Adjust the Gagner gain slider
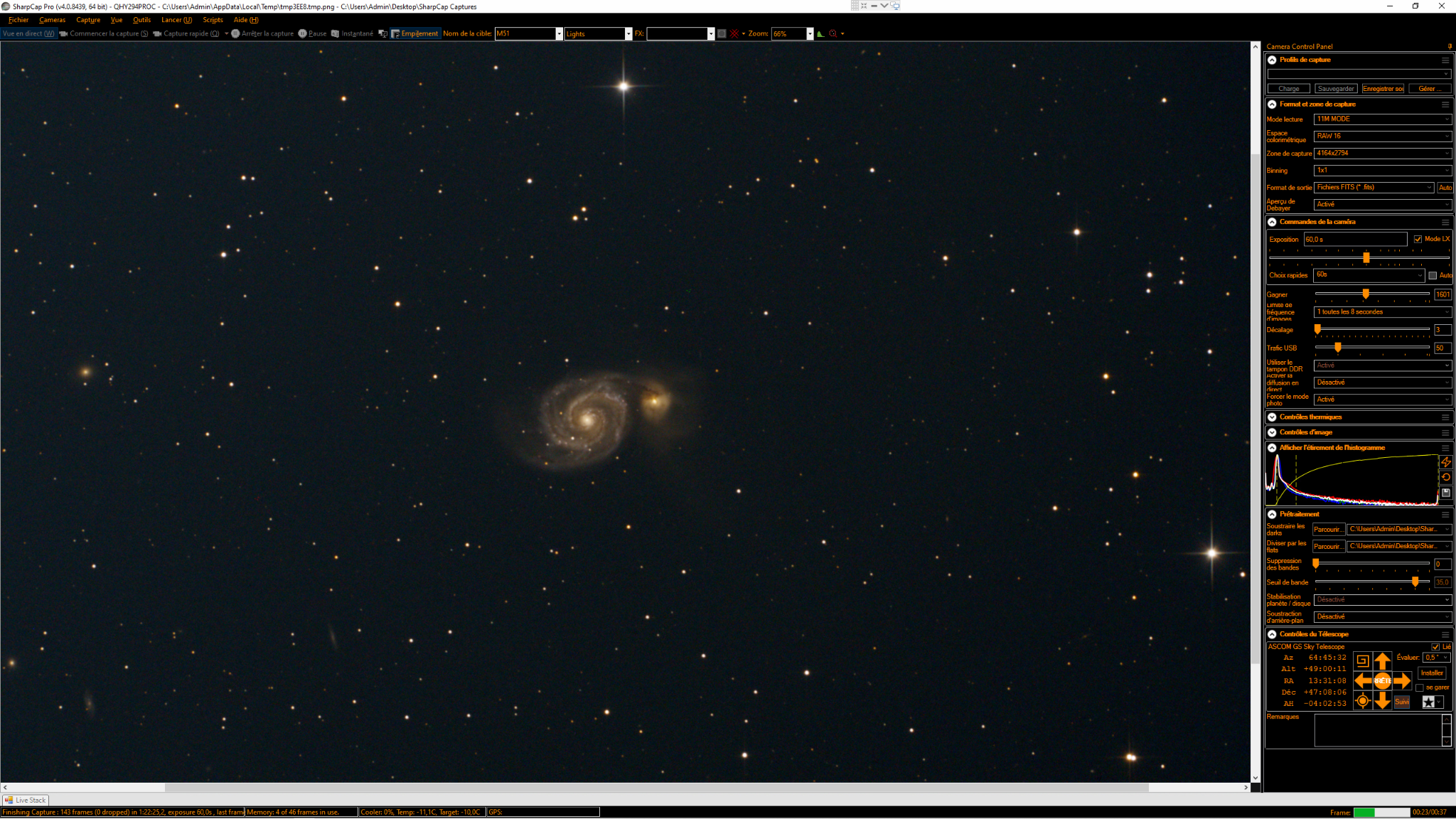Screen dimensions: 1456x819 tap(1366, 294)
